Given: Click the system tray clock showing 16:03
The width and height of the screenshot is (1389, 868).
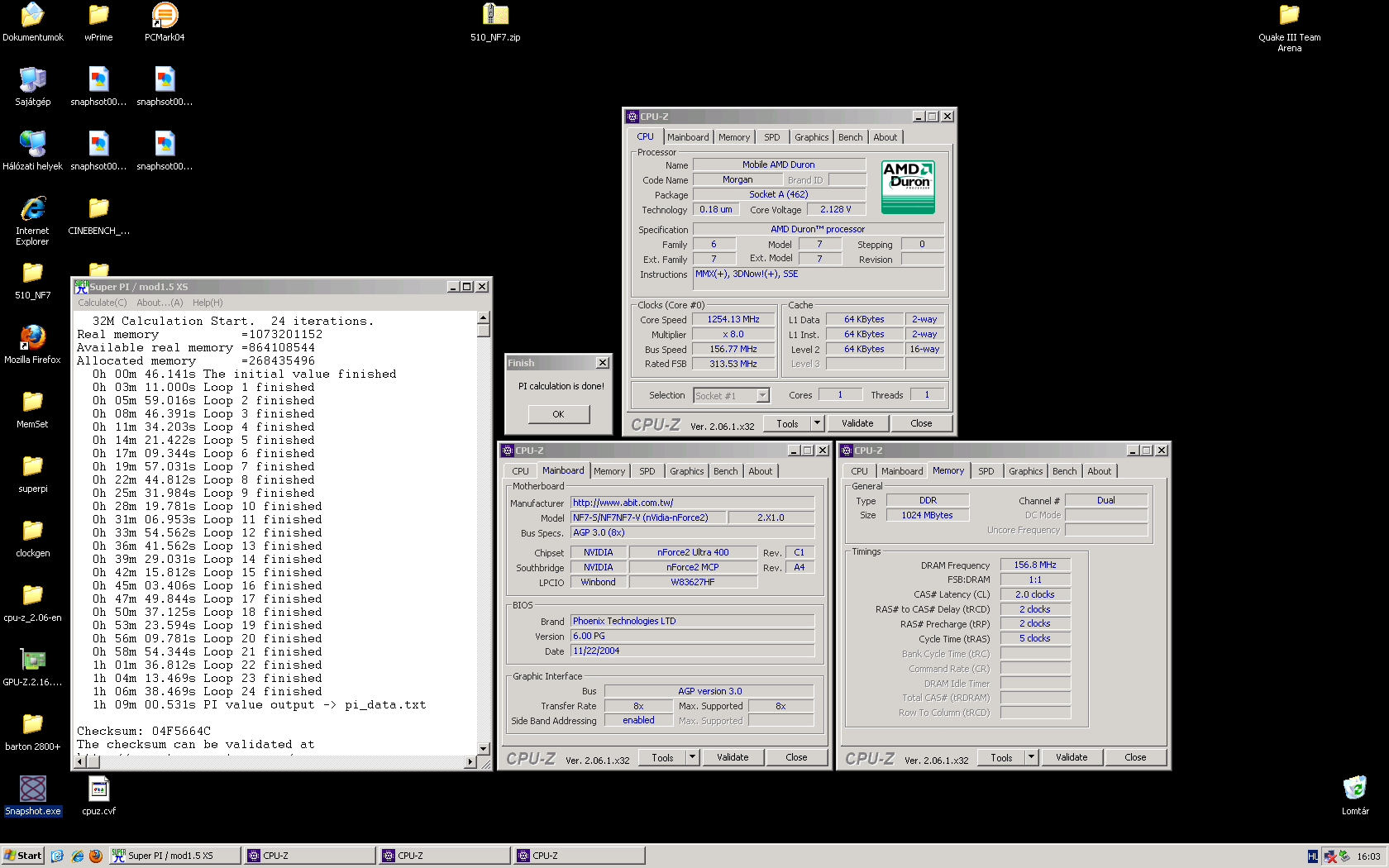Looking at the screenshot, I should point(1368,856).
